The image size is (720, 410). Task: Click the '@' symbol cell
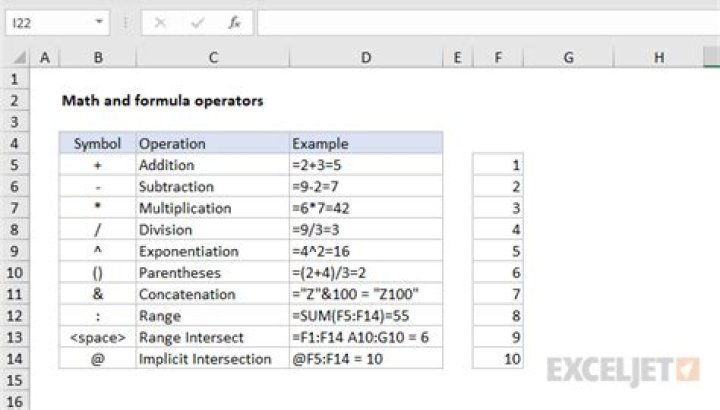pos(97,359)
